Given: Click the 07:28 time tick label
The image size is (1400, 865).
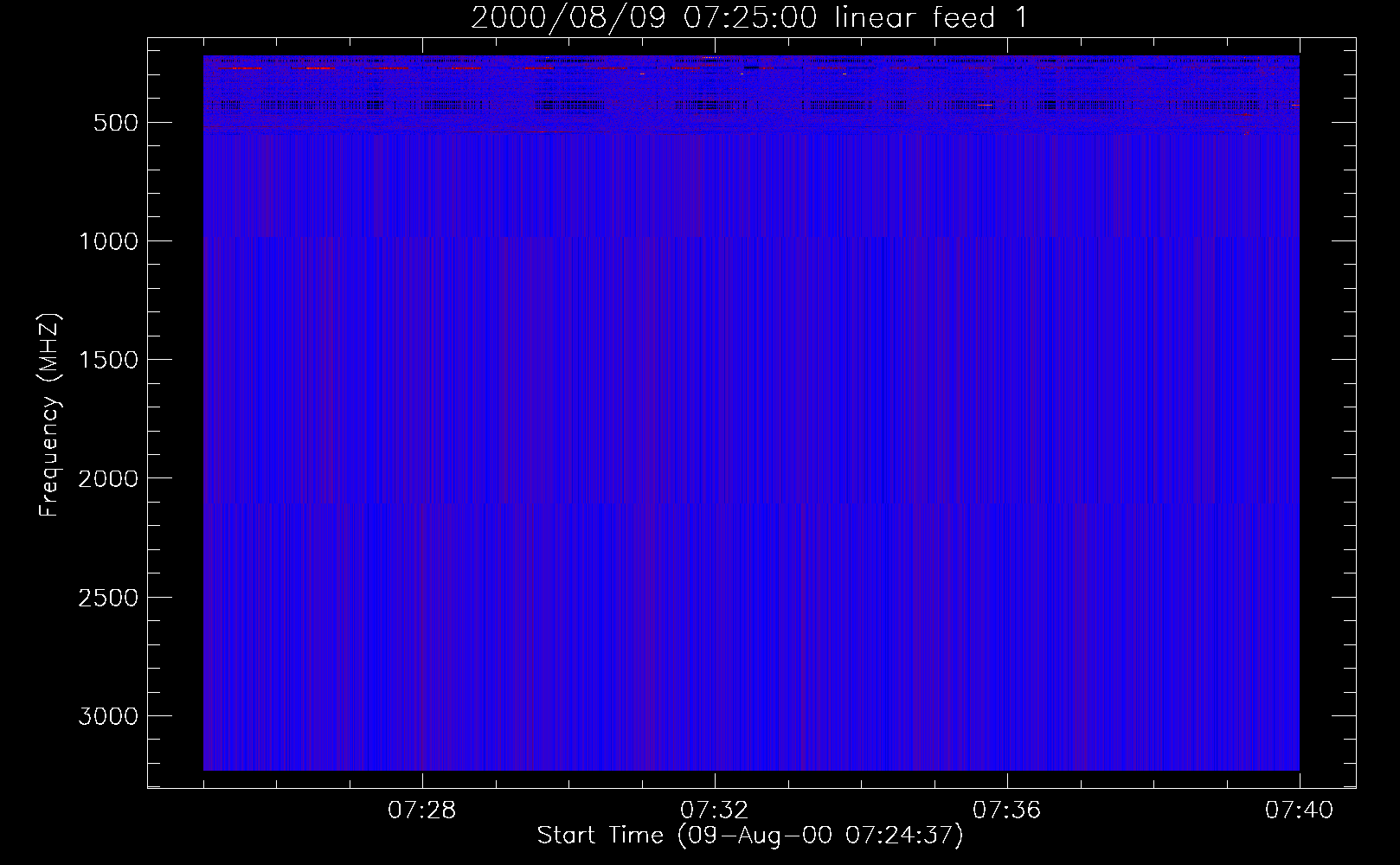Looking at the screenshot, I should tap(422, 811).
